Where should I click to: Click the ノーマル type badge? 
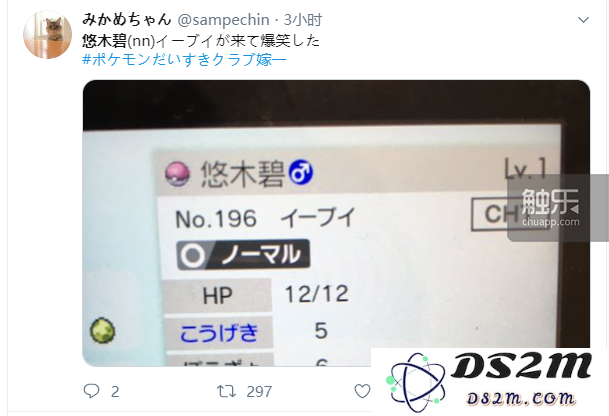[243, 254]
